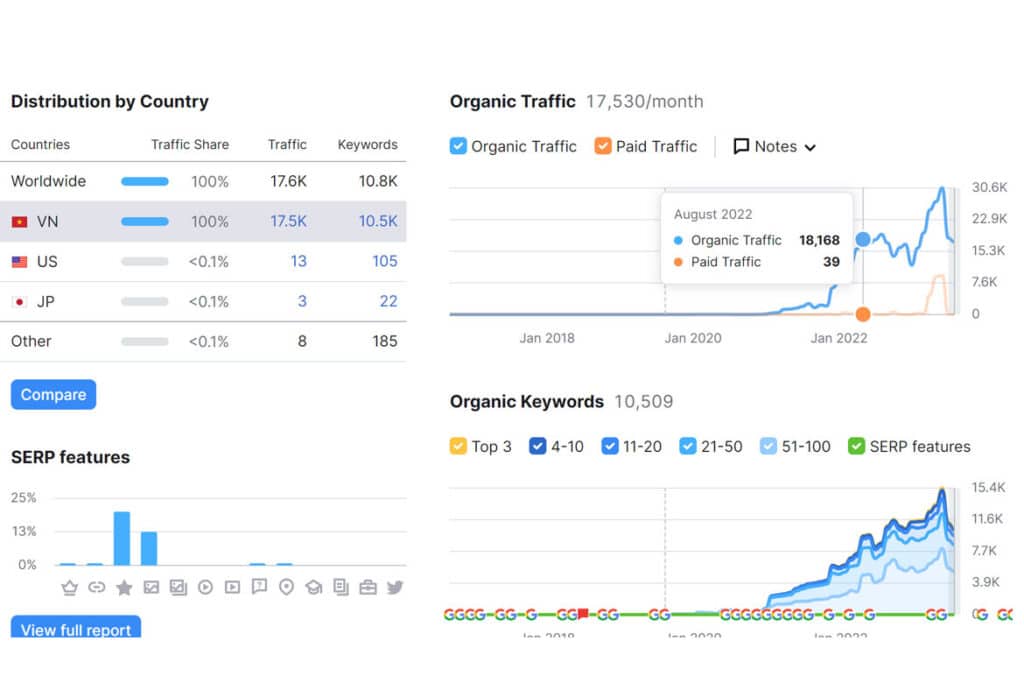Select the map pin local pack icon

point(286,588)
